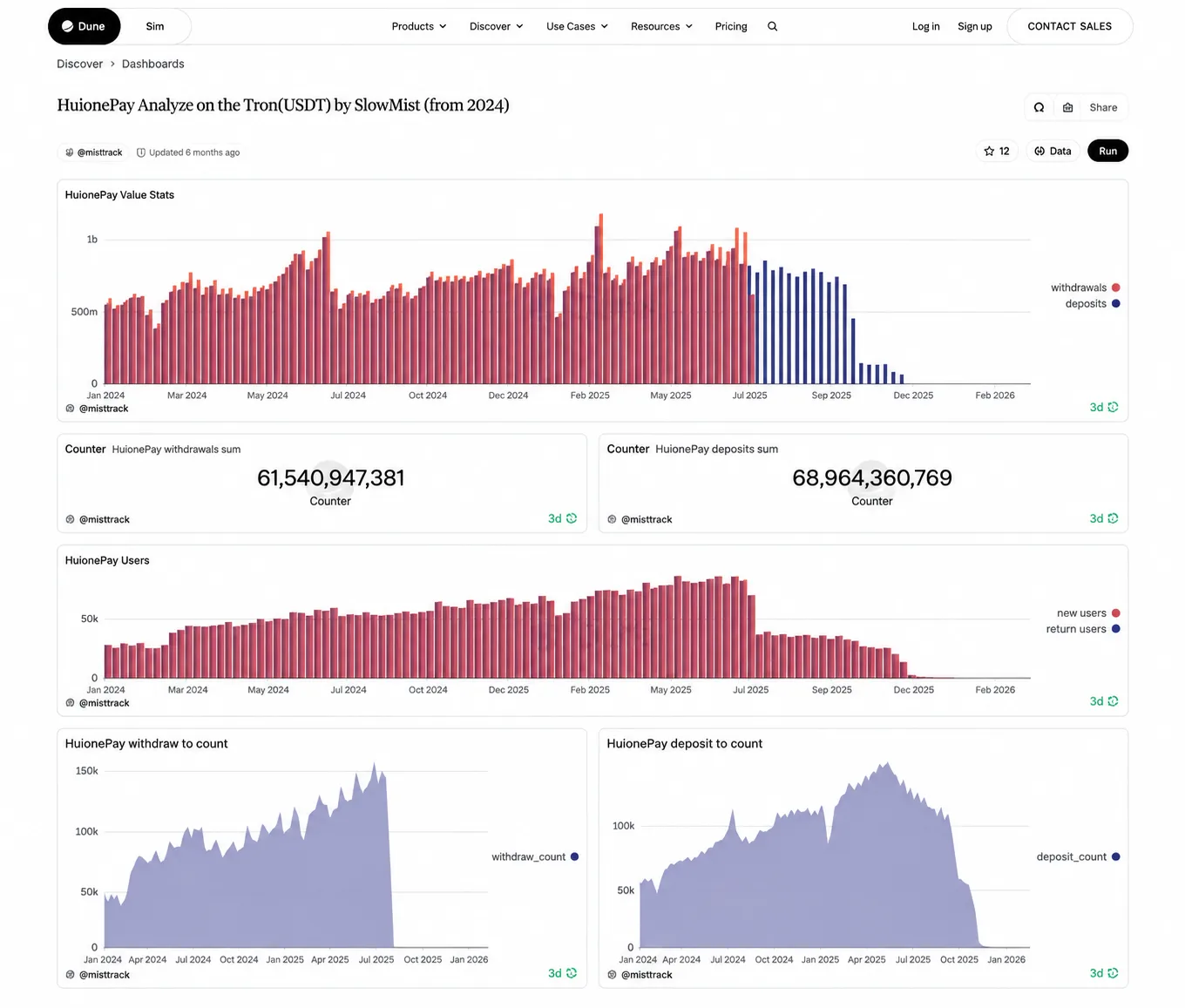Toggle the deposit_count legend series
1185x1008 pixels.
pyautogui.click(x=1078, y=857)
